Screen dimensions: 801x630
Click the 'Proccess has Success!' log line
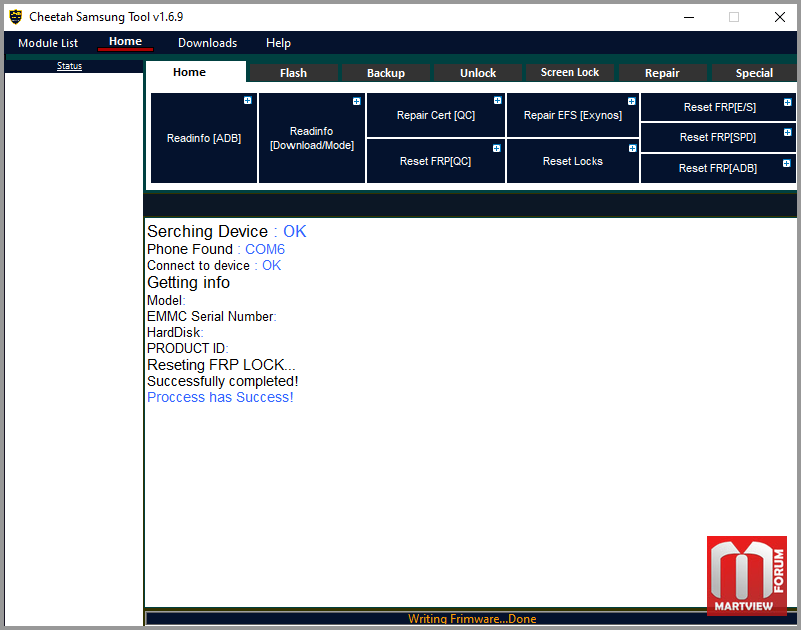point(220,397)
